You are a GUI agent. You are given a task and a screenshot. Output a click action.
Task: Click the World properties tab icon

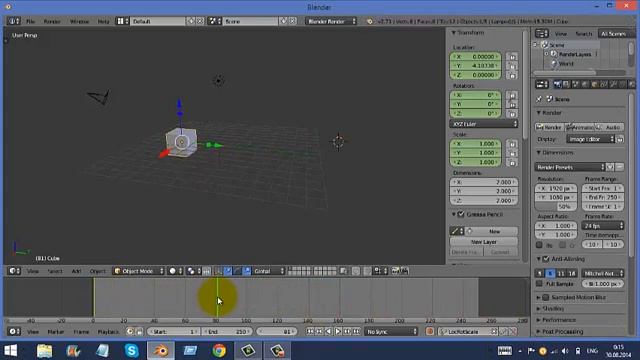[x=585, y=84]
